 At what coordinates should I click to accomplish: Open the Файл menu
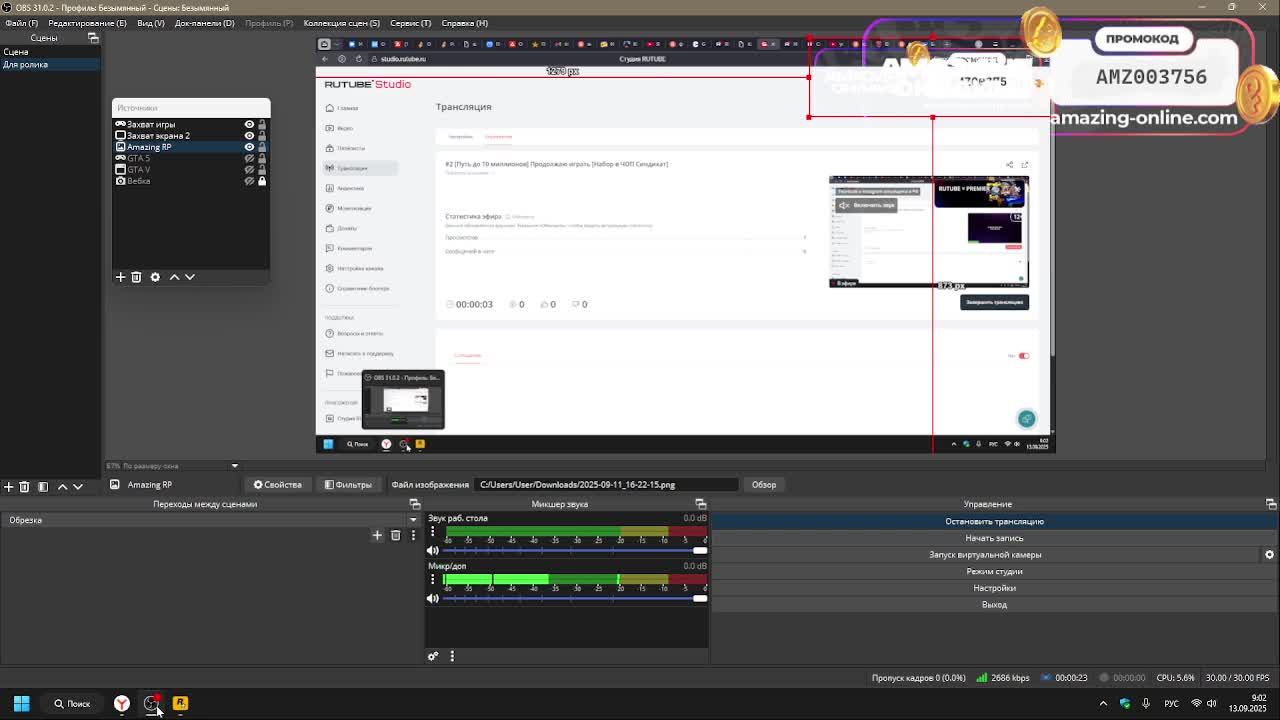click(x=21, y=23)
